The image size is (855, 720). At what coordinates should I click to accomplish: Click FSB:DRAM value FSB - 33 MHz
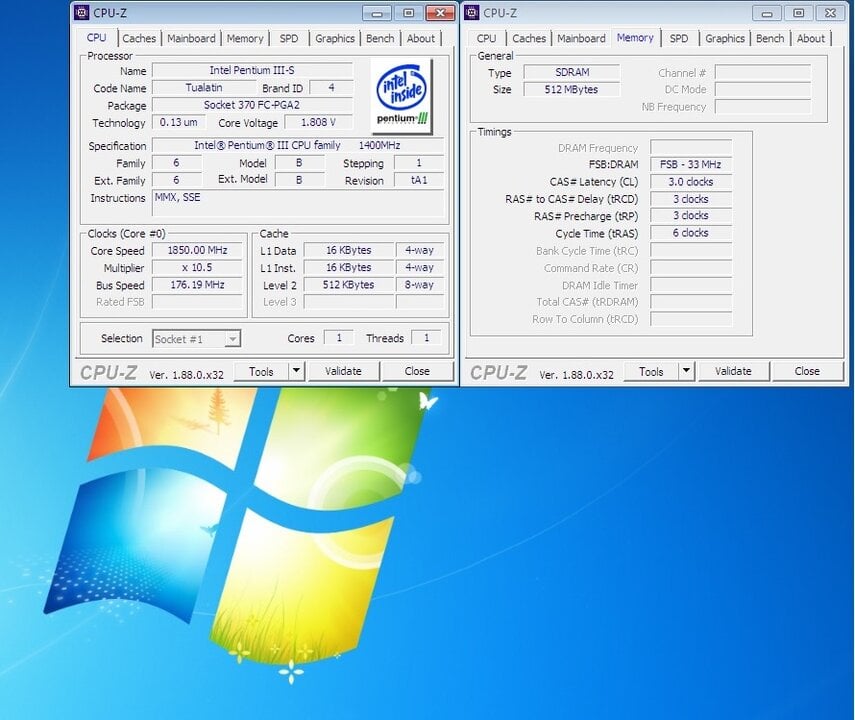click(691, 164)
